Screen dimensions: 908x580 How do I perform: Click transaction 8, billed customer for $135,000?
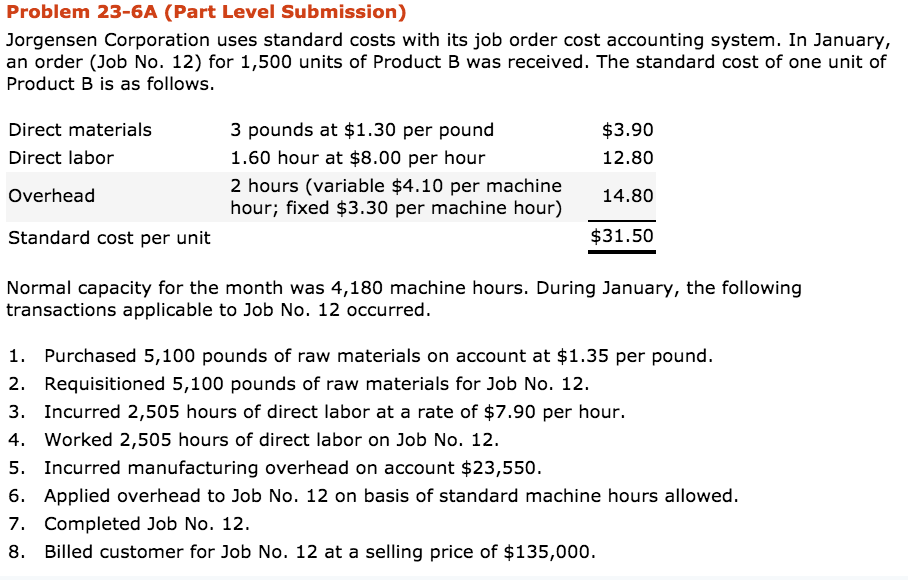click(319, 552)
